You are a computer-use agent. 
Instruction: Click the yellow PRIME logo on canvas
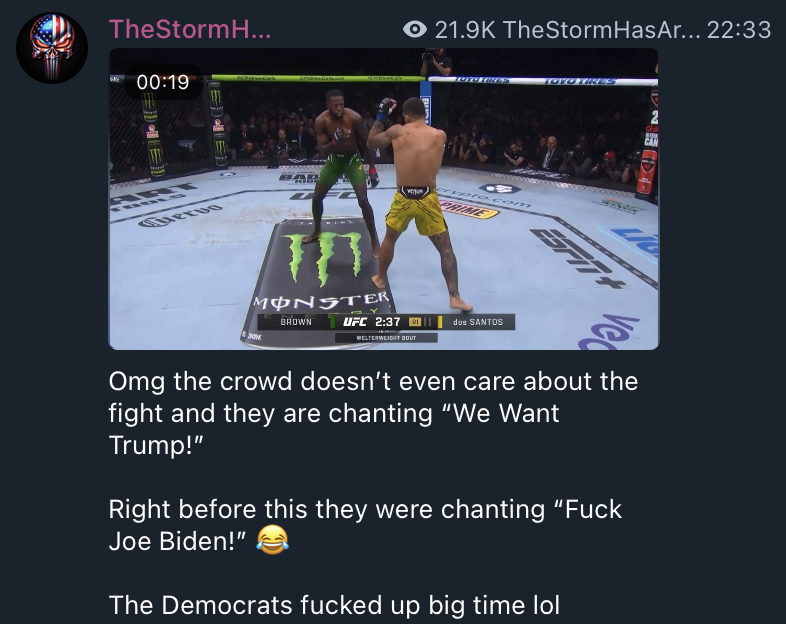click(x=468, y=210)
